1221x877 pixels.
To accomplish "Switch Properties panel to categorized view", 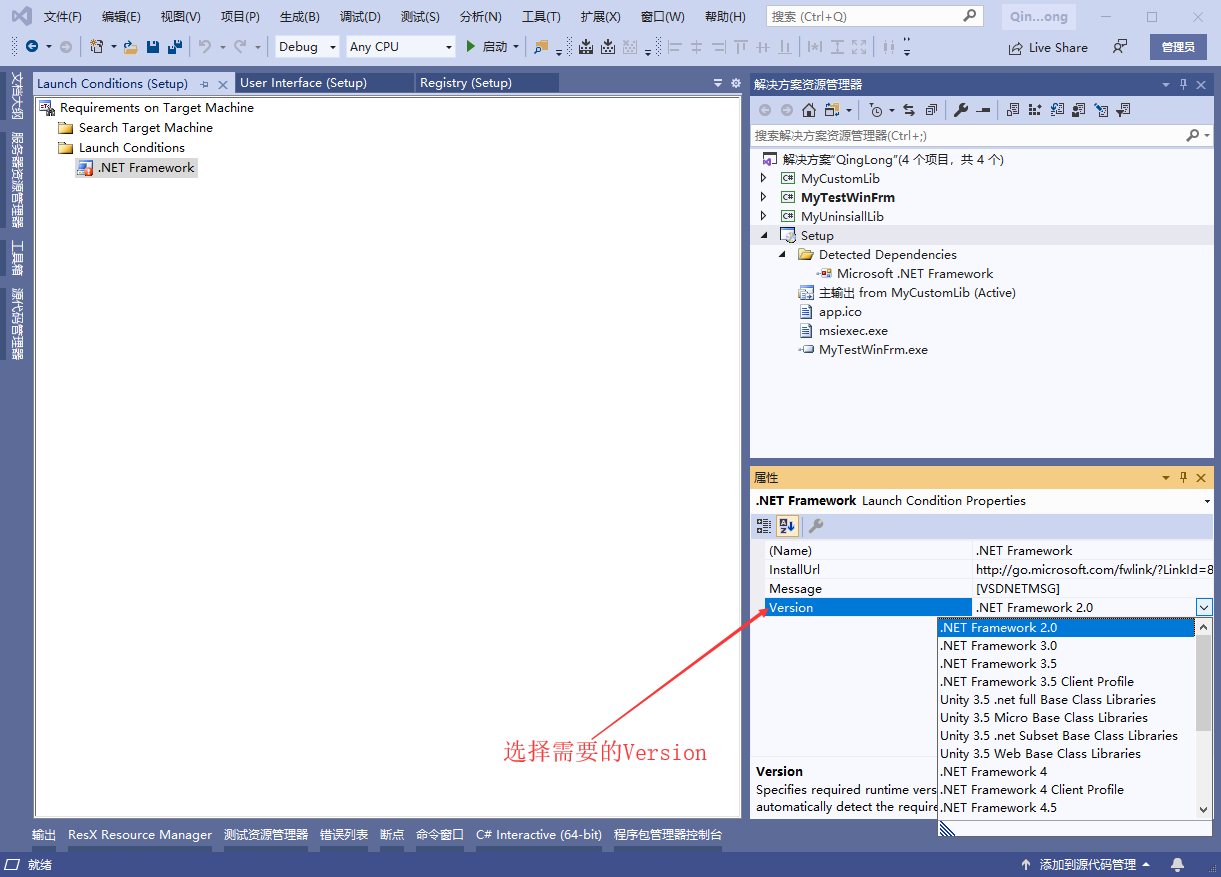I will (x=763, y=526).
